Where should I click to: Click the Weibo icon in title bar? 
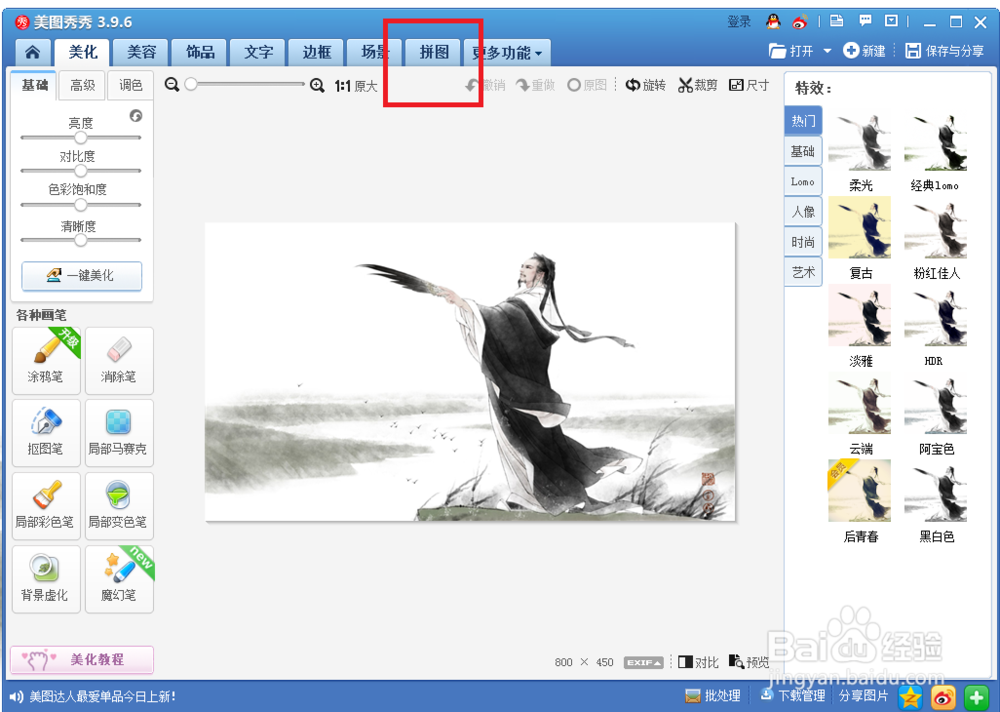[800, 22]
